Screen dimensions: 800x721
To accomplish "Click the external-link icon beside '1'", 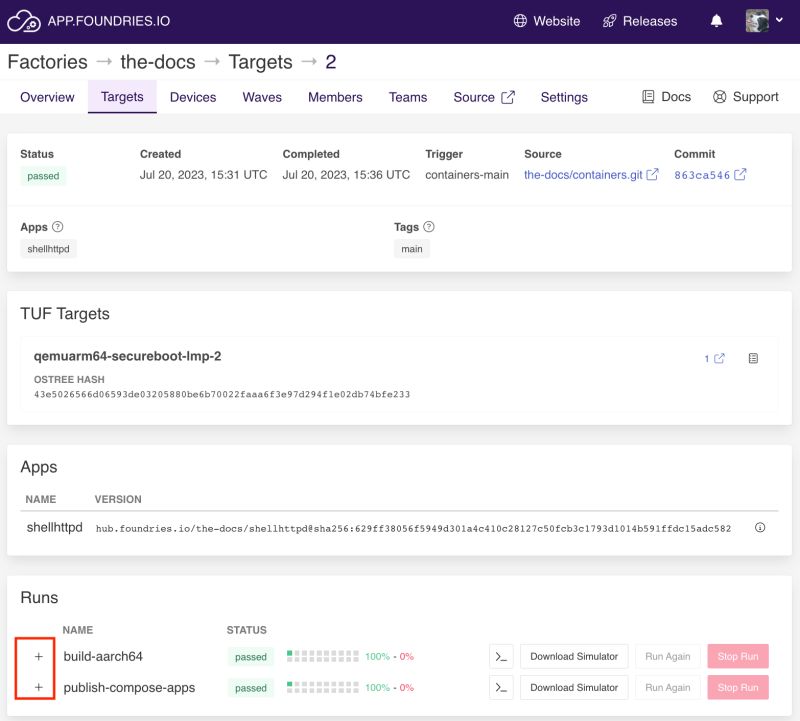I will pos(719,358).
